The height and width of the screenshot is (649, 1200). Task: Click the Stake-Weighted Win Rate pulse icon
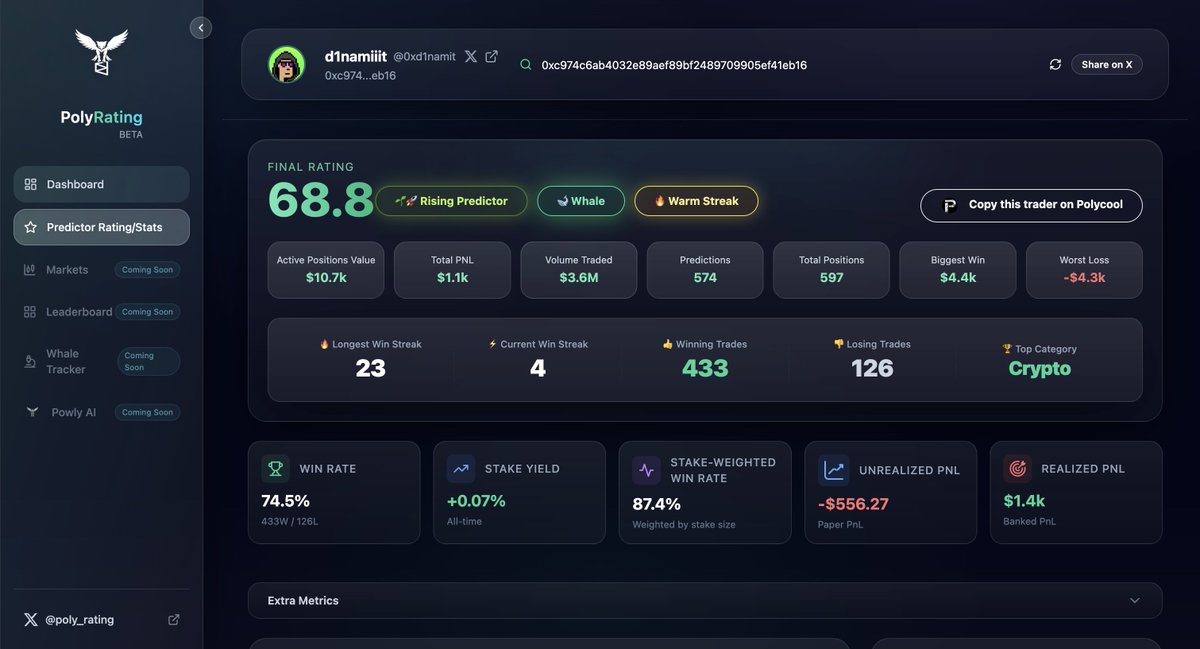tap(646, 470)
